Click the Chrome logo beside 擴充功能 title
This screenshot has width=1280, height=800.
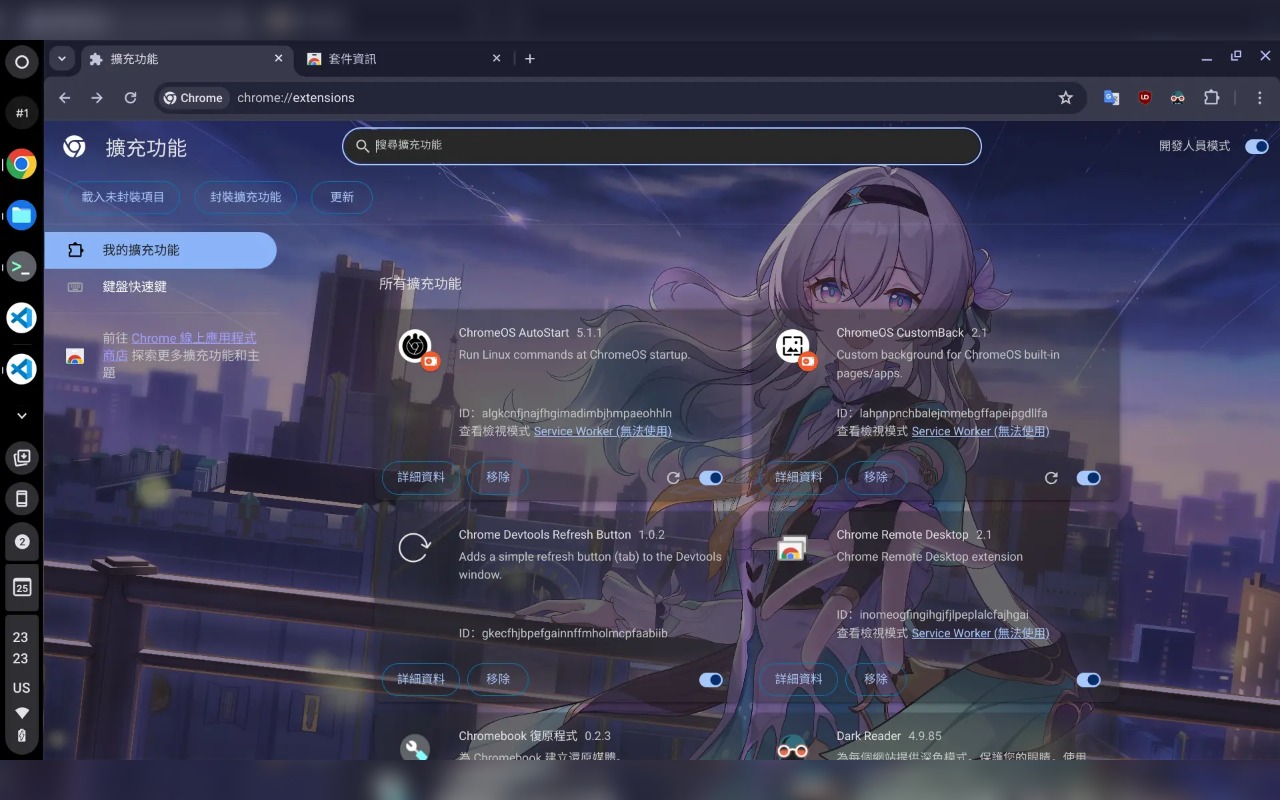pos(74,147)
